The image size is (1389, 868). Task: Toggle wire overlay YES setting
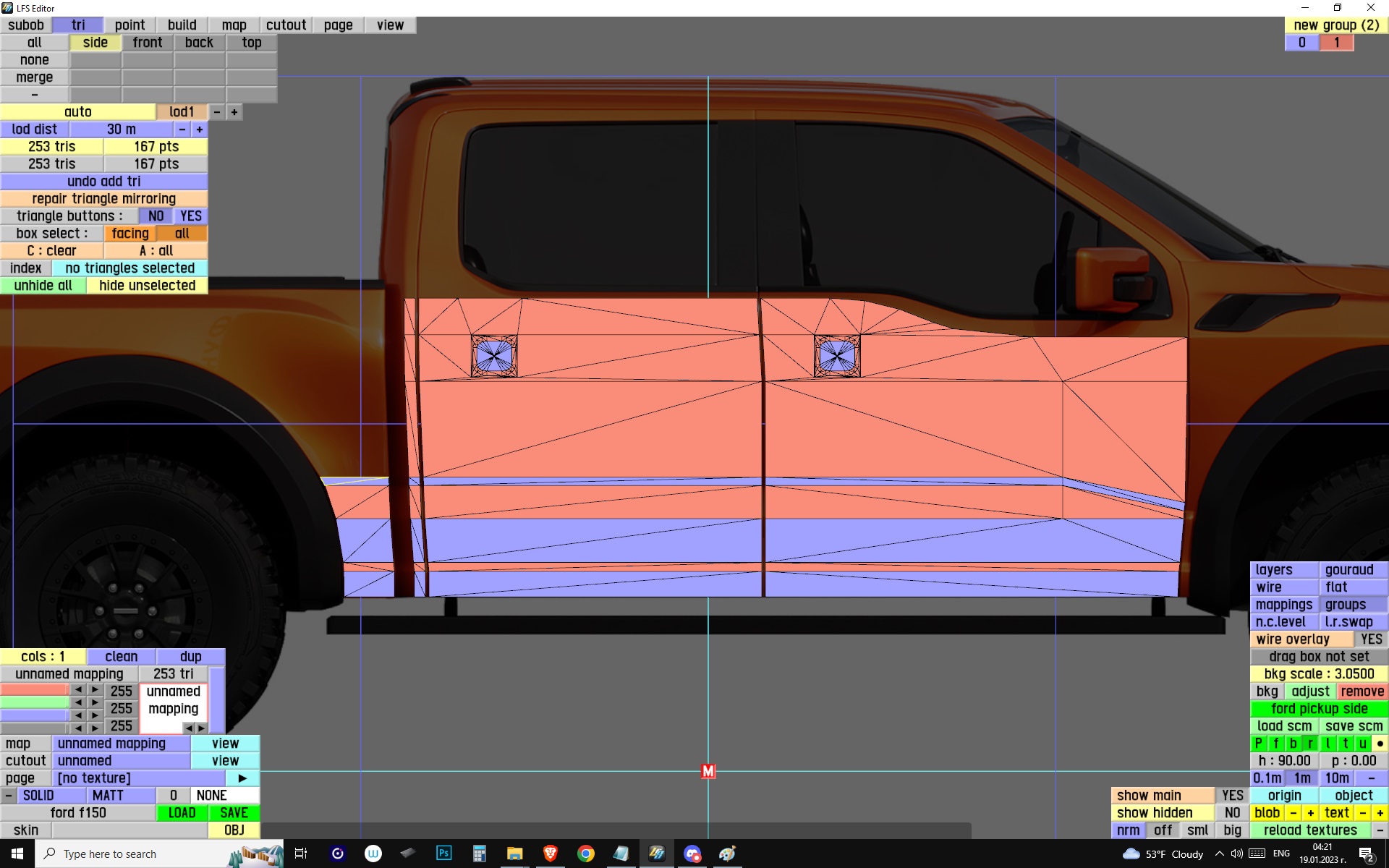click(1370, 639)
